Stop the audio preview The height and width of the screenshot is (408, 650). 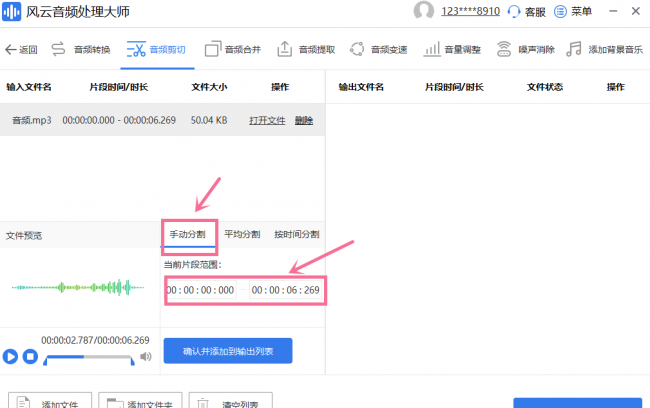[30, 357]
